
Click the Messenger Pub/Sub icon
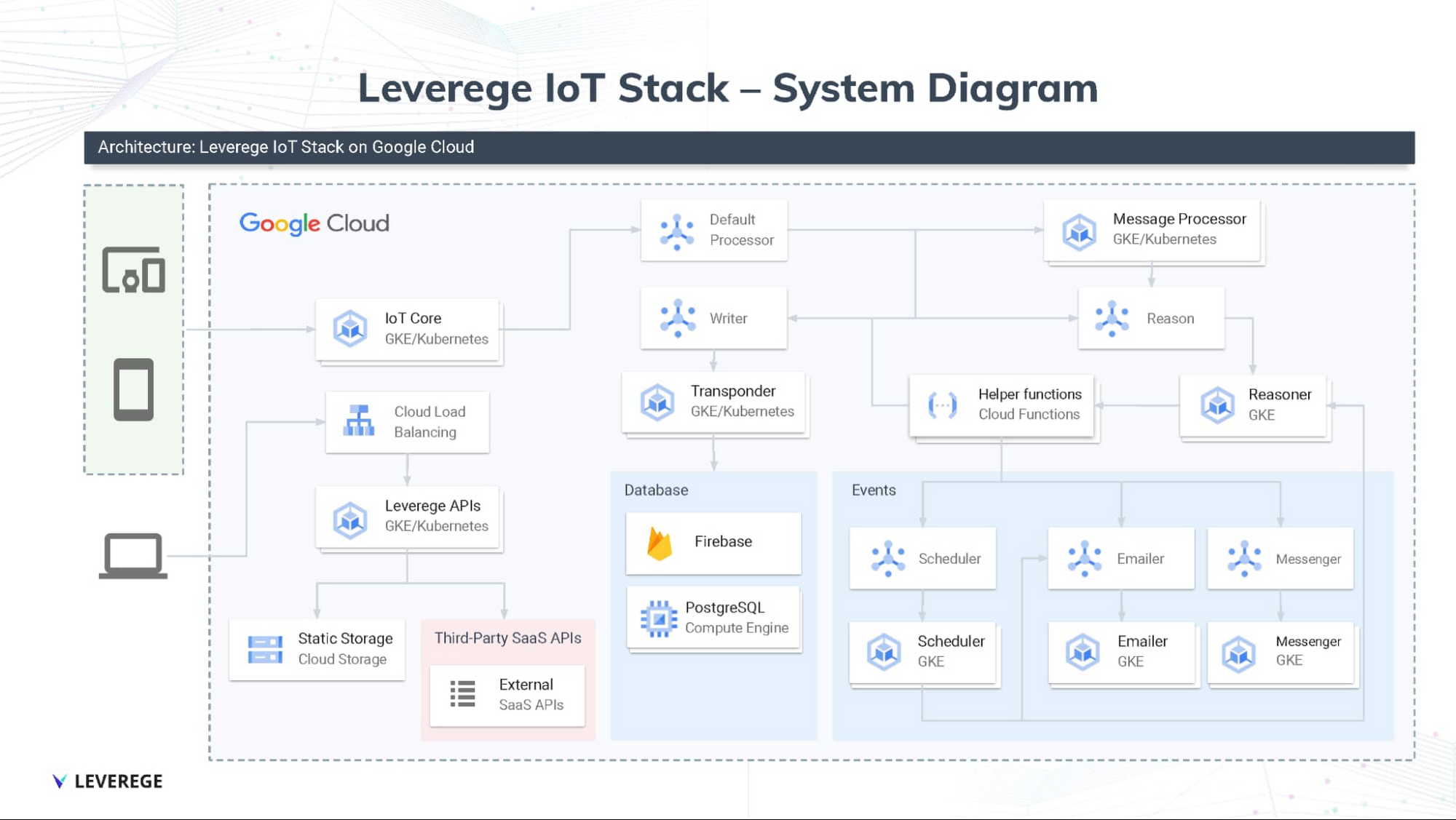coord(1244,558)
